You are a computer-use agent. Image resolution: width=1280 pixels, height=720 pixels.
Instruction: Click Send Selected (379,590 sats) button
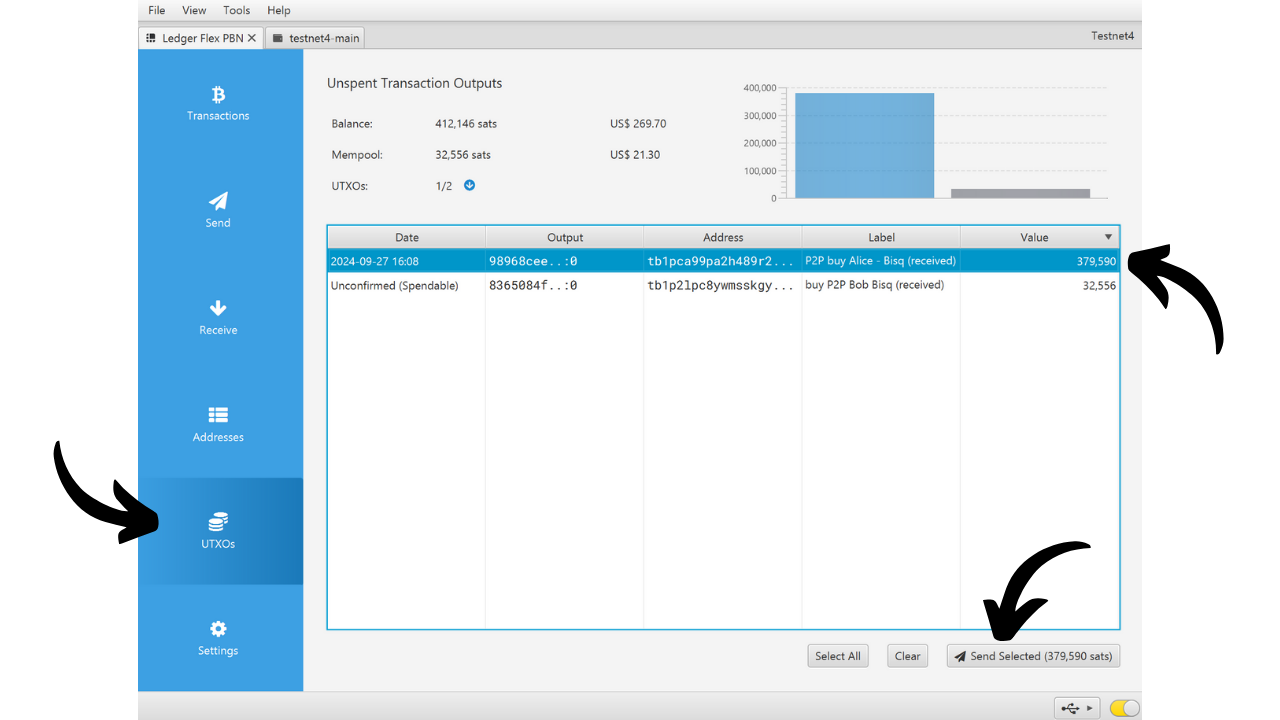(1033, 656)
